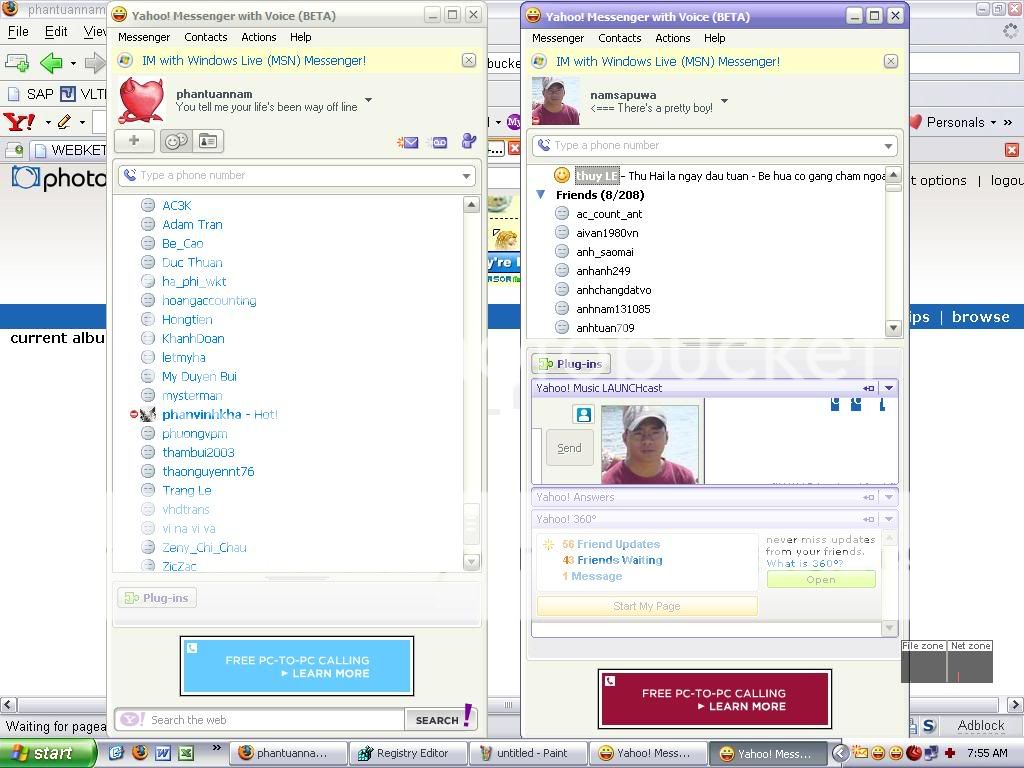Check voicemail via the voicemail icon
This screenshot has width=1024, height=768.
(x=439, y=142)
